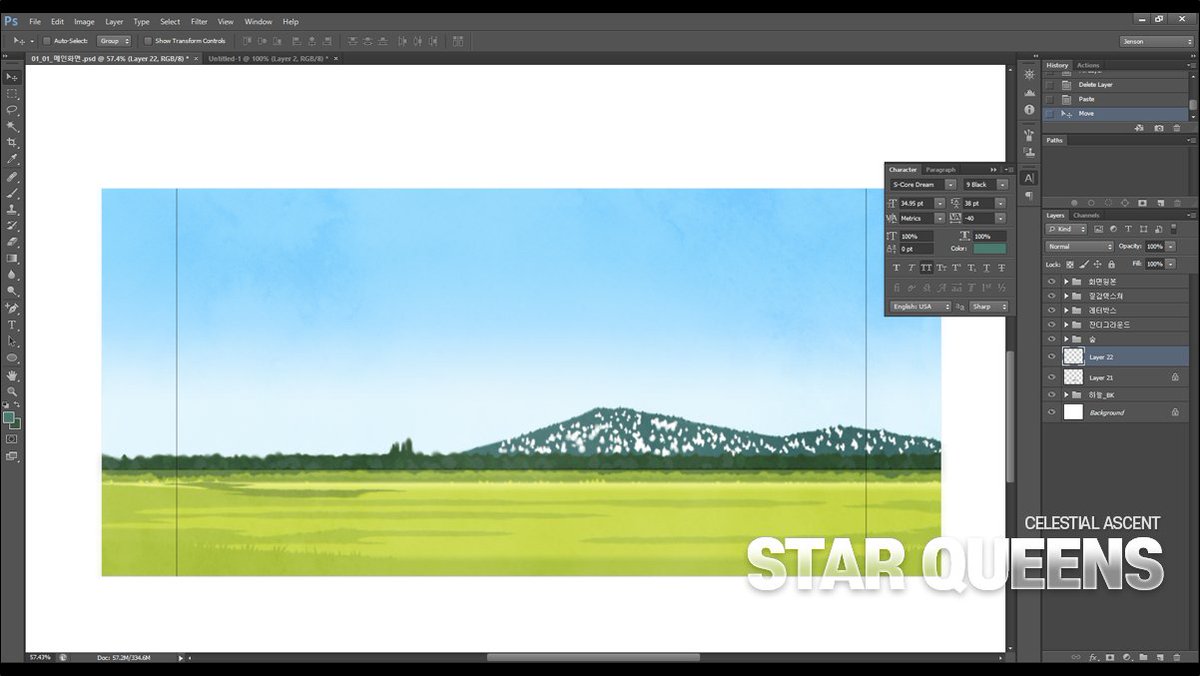Toggle Underline style in Character panel
This screenshot has width=1200, height=676.
(x=986, y=268)
